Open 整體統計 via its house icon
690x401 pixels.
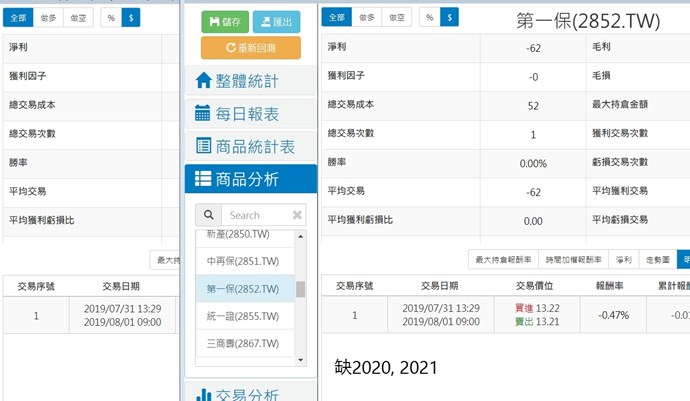point(204,81)
